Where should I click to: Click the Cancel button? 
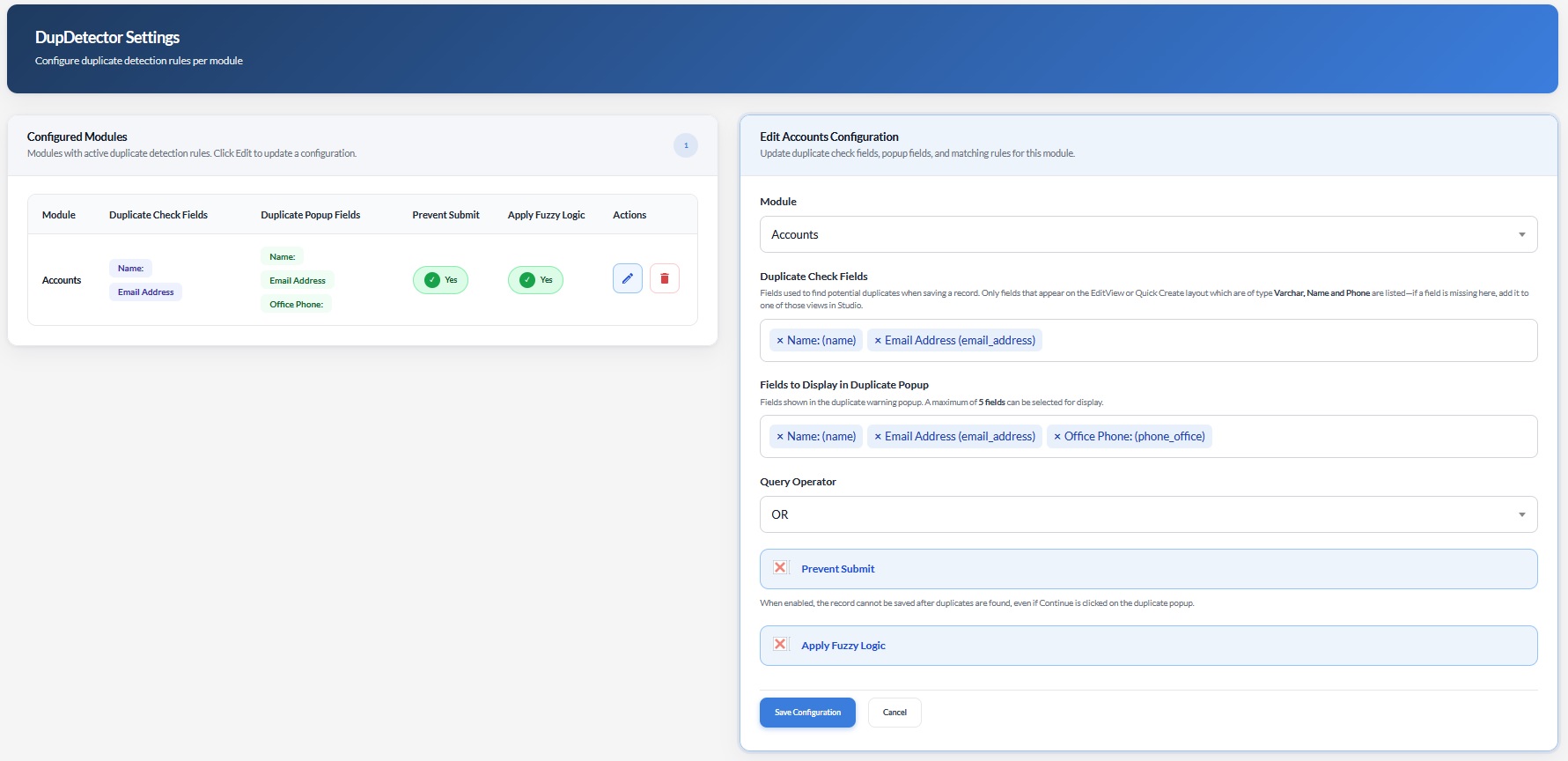(894, 713)
